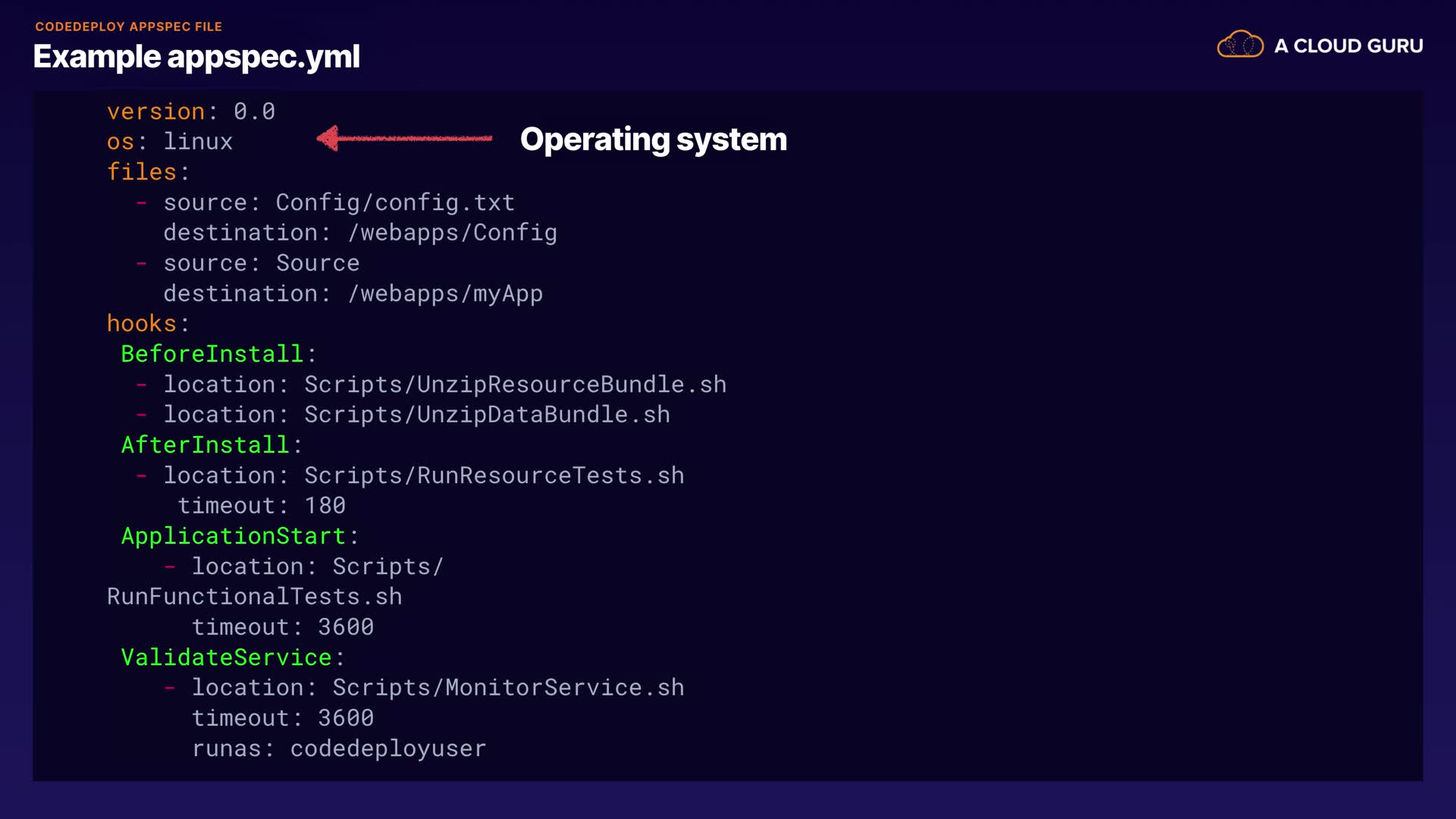
Task: Select the green "ValidateService" hook name
Action: pos(226,657)
